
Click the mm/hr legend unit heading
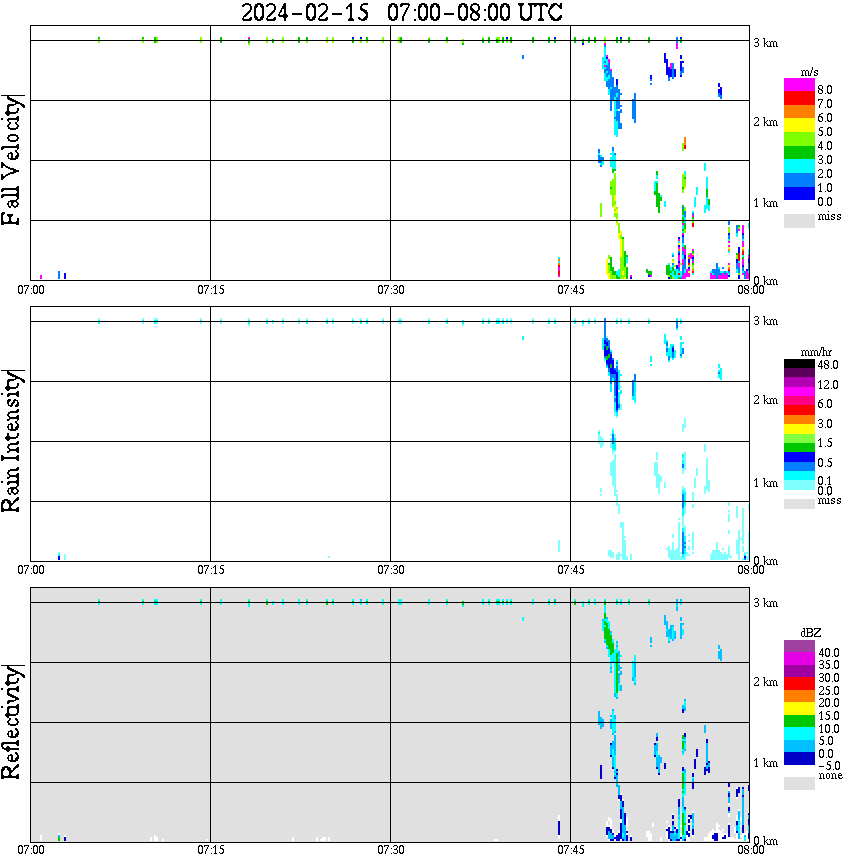[816, 352]
